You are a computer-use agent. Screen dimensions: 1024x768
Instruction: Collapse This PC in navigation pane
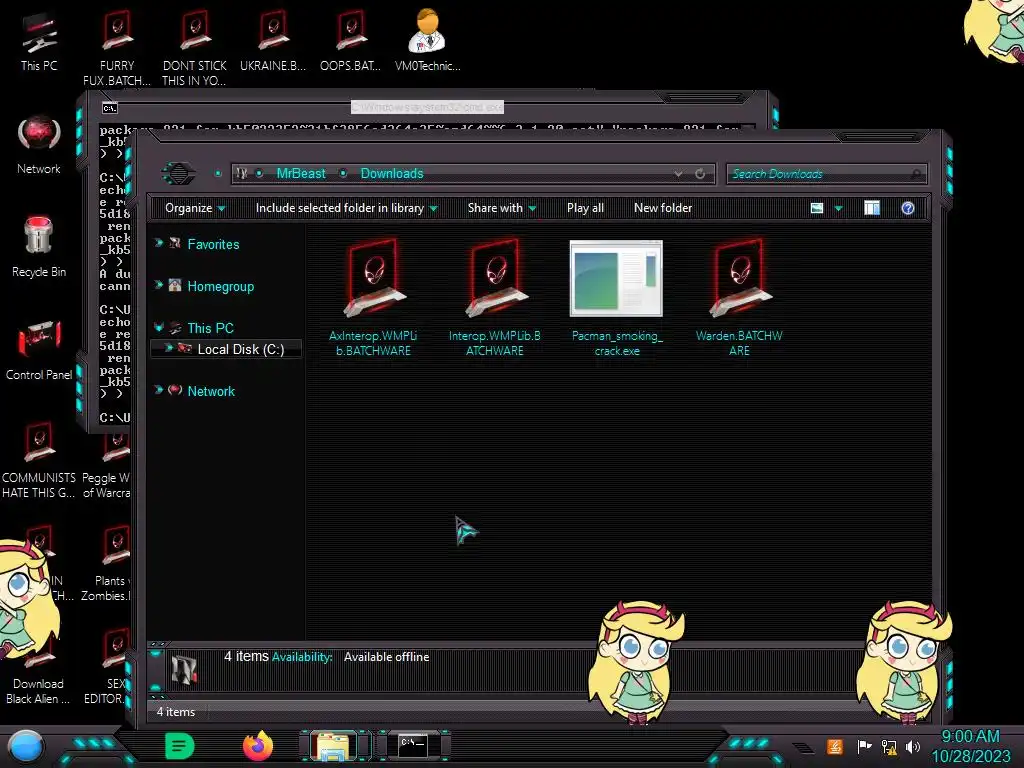pyautogui.click(x=159, y=327)
